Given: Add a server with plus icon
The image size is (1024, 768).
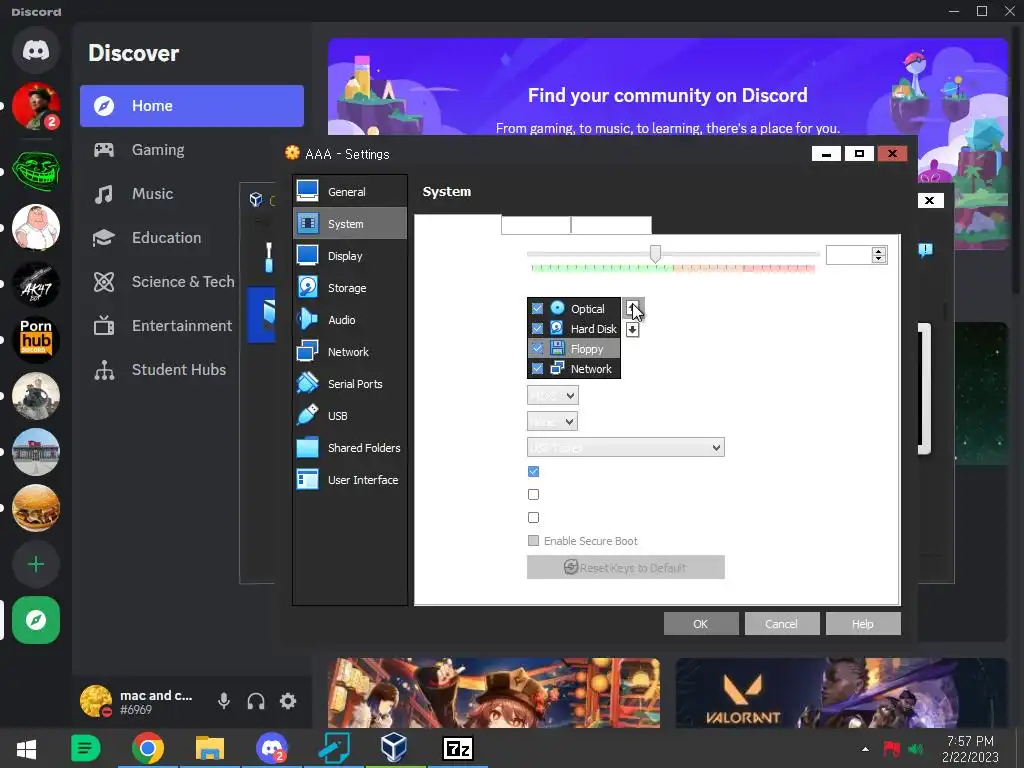Looking at the screenshot, I should point(36,564).
